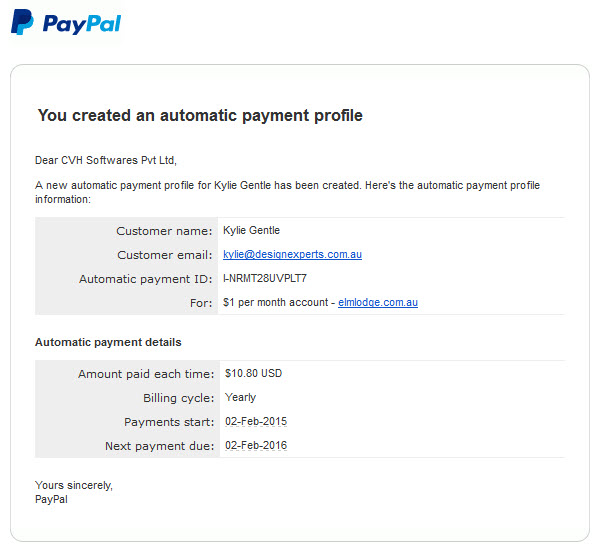The height and width of the screenshot is (553, 610).
Task: Click the Automatic payment details subheading
Action: coord(108,342)
